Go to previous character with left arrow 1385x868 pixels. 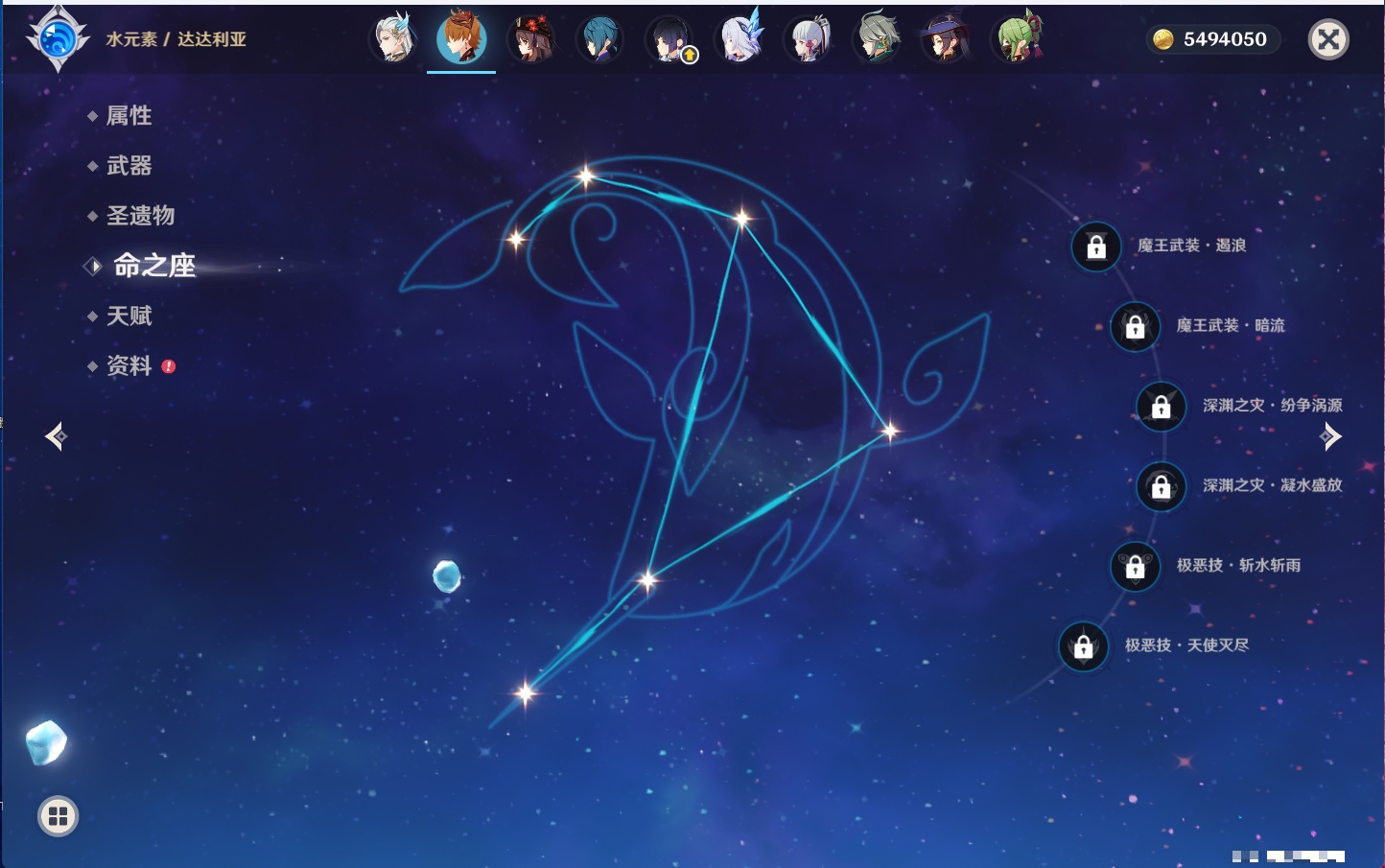tap(56, 436)
